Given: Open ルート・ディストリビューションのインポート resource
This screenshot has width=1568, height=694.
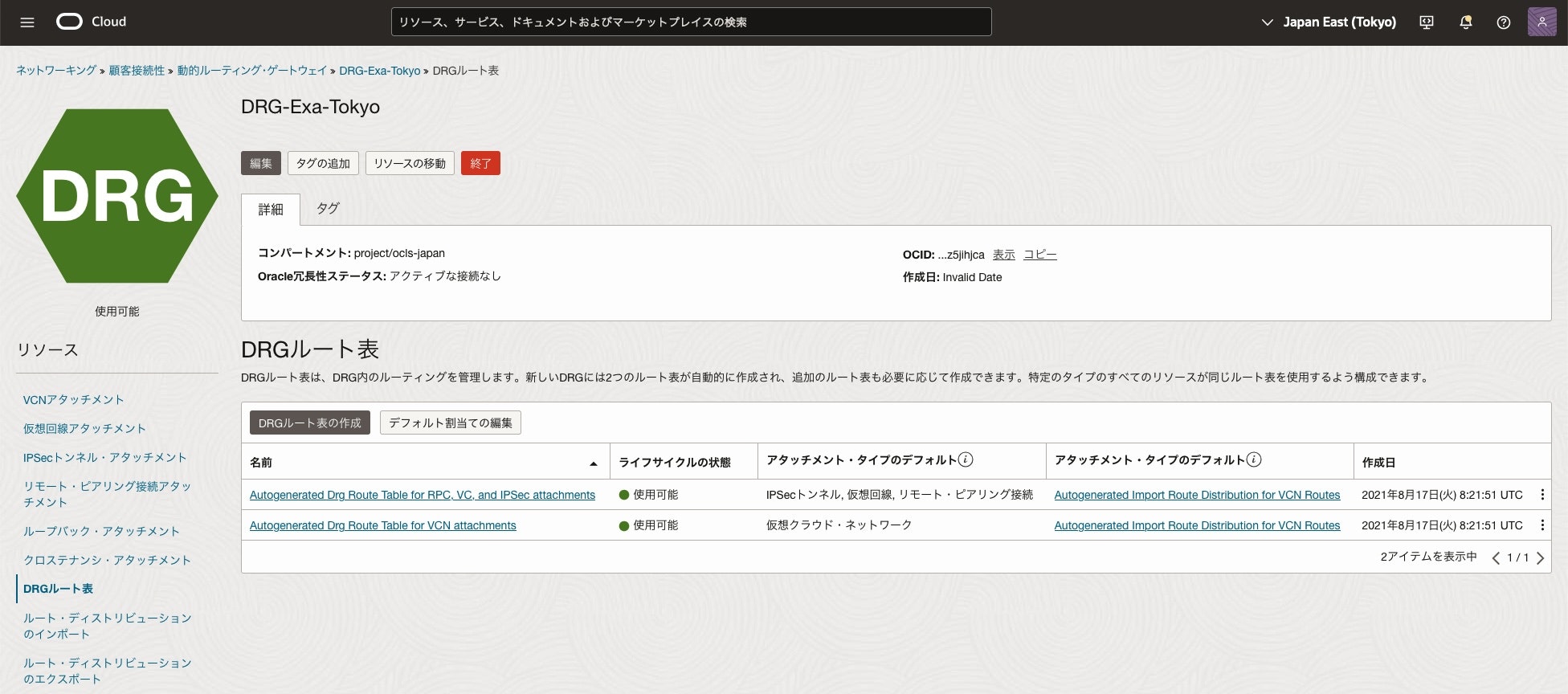Looking at the screenshot, I should 108,626.
